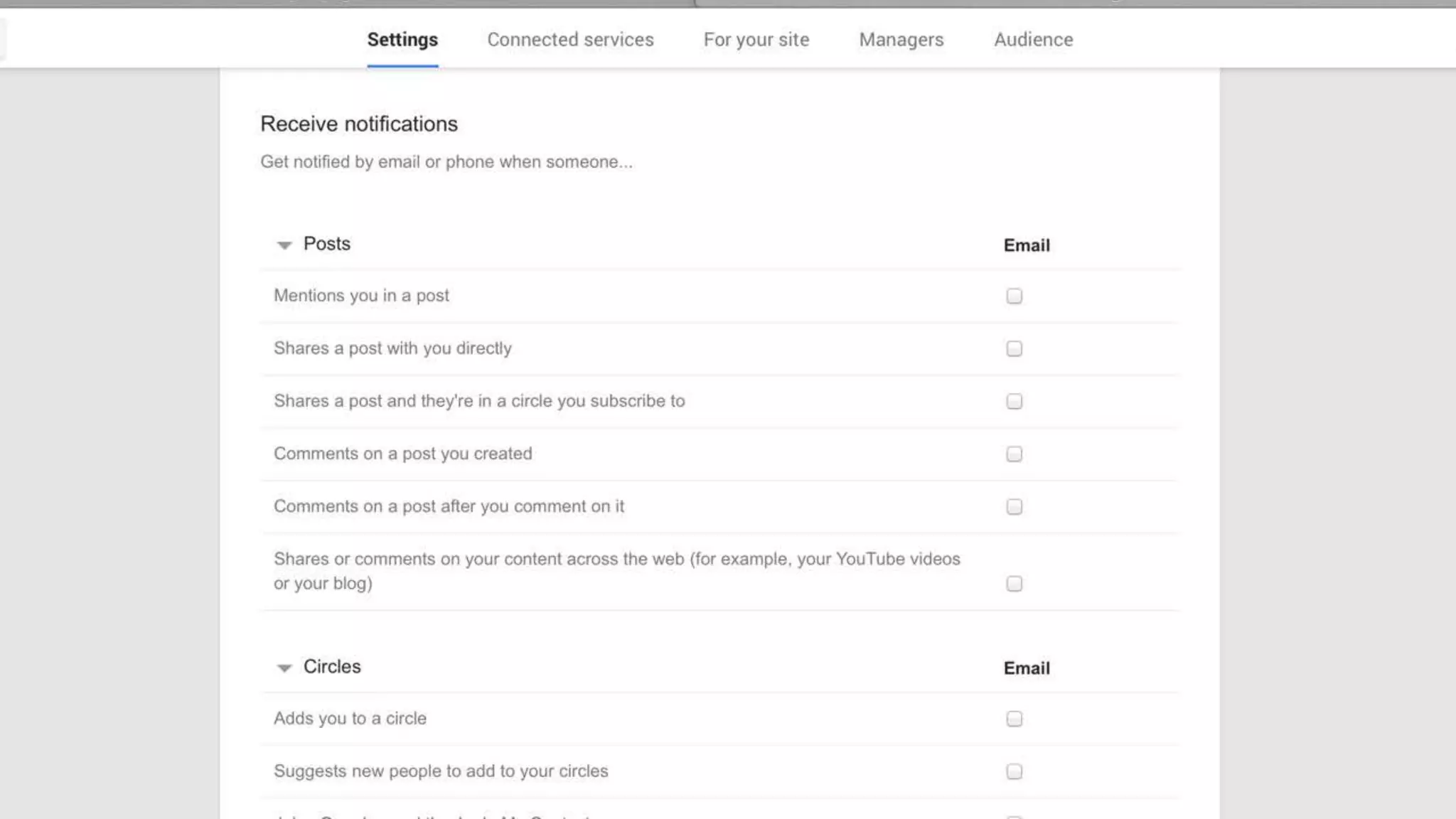The image size is (1456, 819).
Task: Check email for comments after you comment
Action: tap(1015, 506)
